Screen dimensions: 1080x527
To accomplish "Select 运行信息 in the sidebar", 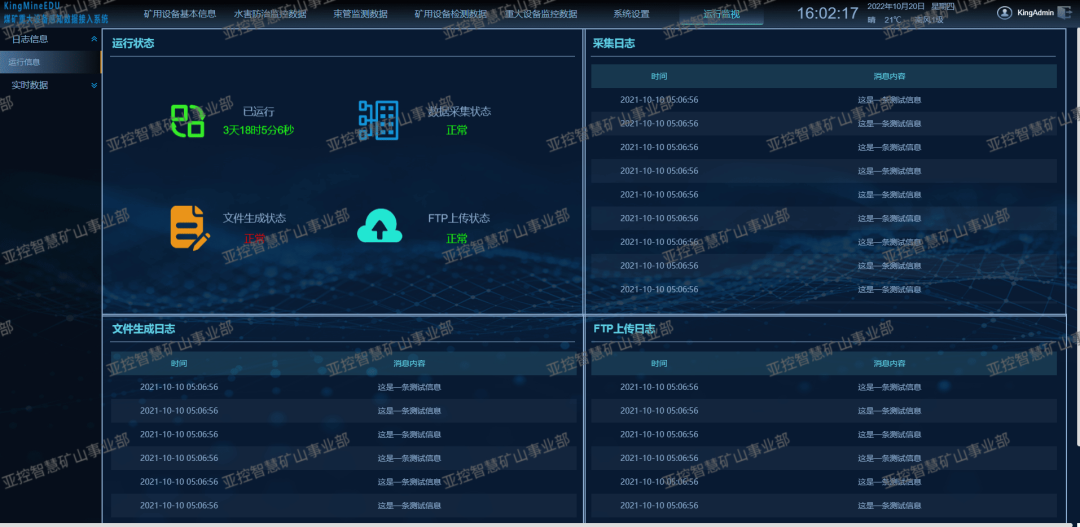I will (x=51, y=62).
